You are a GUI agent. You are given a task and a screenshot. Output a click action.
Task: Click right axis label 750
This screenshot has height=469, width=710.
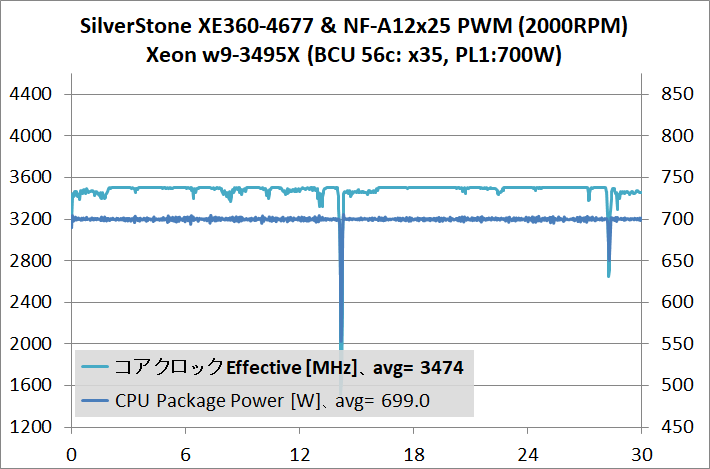pyautogui.click(x=677, y=177)
